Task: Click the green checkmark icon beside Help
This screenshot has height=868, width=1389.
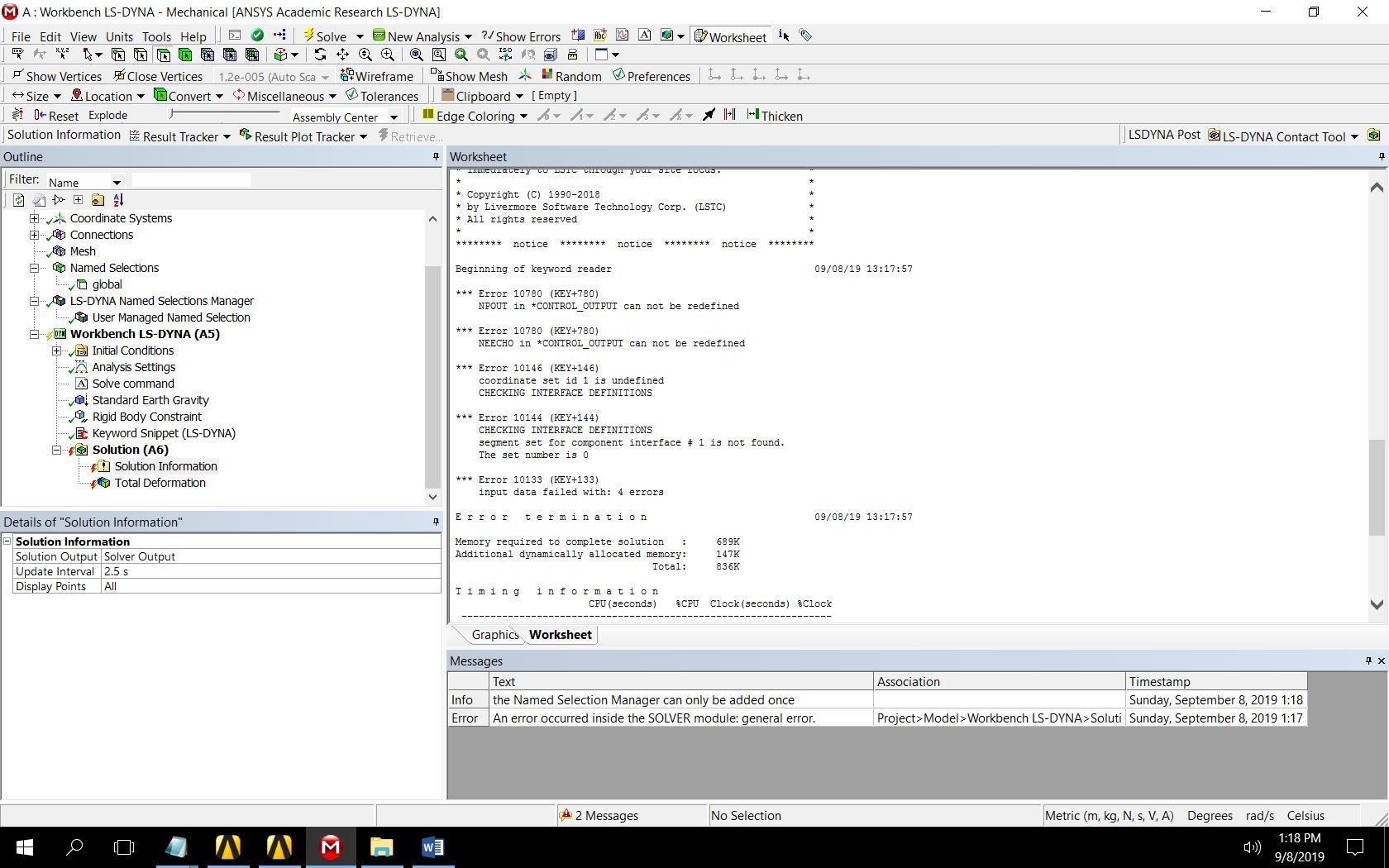Action: pos(257,36)
